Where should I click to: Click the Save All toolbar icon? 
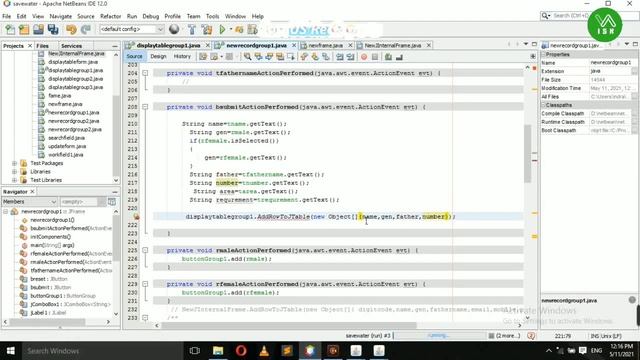pyautogui.click(x=53, y=29)
